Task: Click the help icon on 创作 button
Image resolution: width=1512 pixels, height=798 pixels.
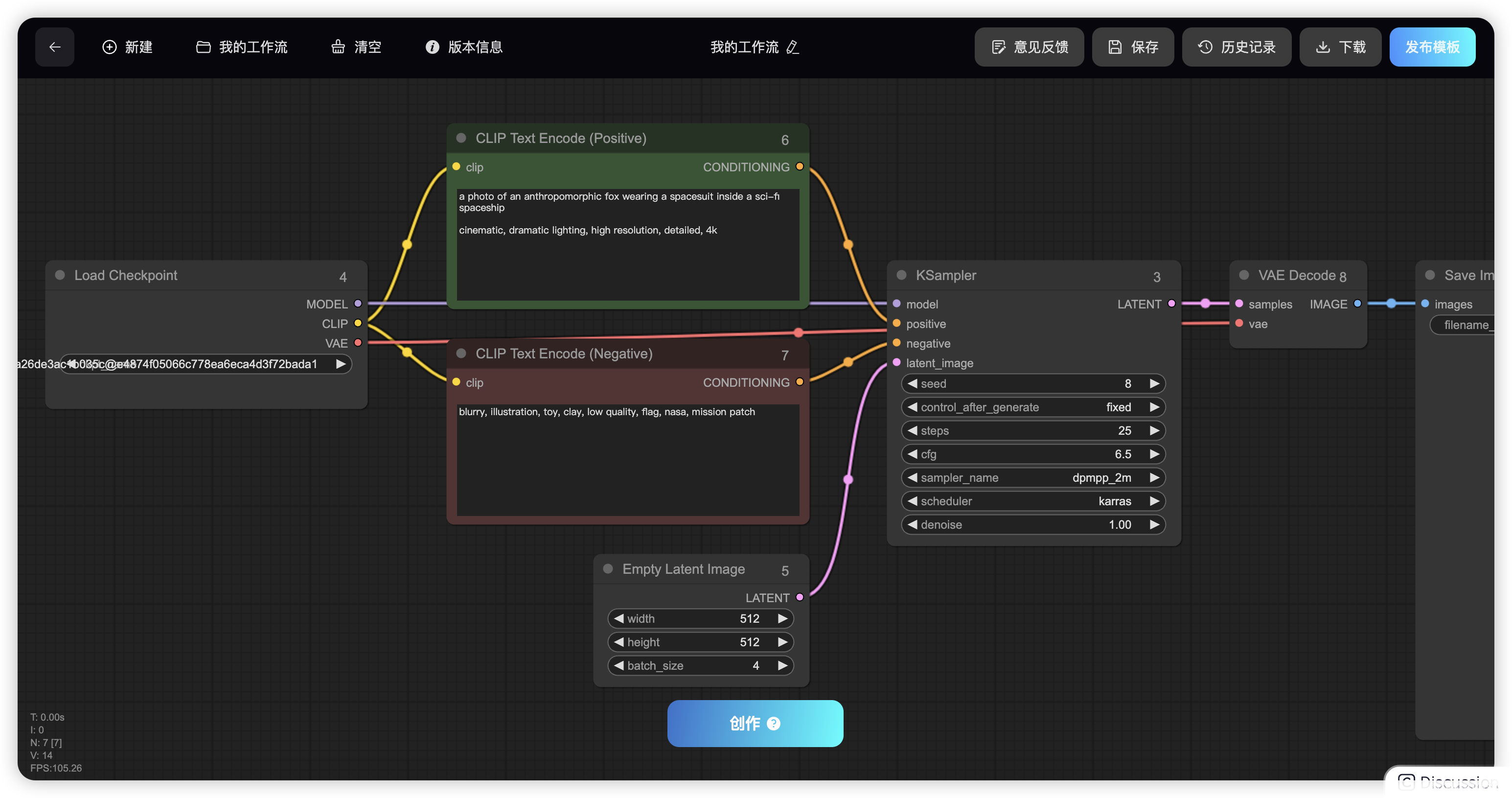Action: (774, 724)
